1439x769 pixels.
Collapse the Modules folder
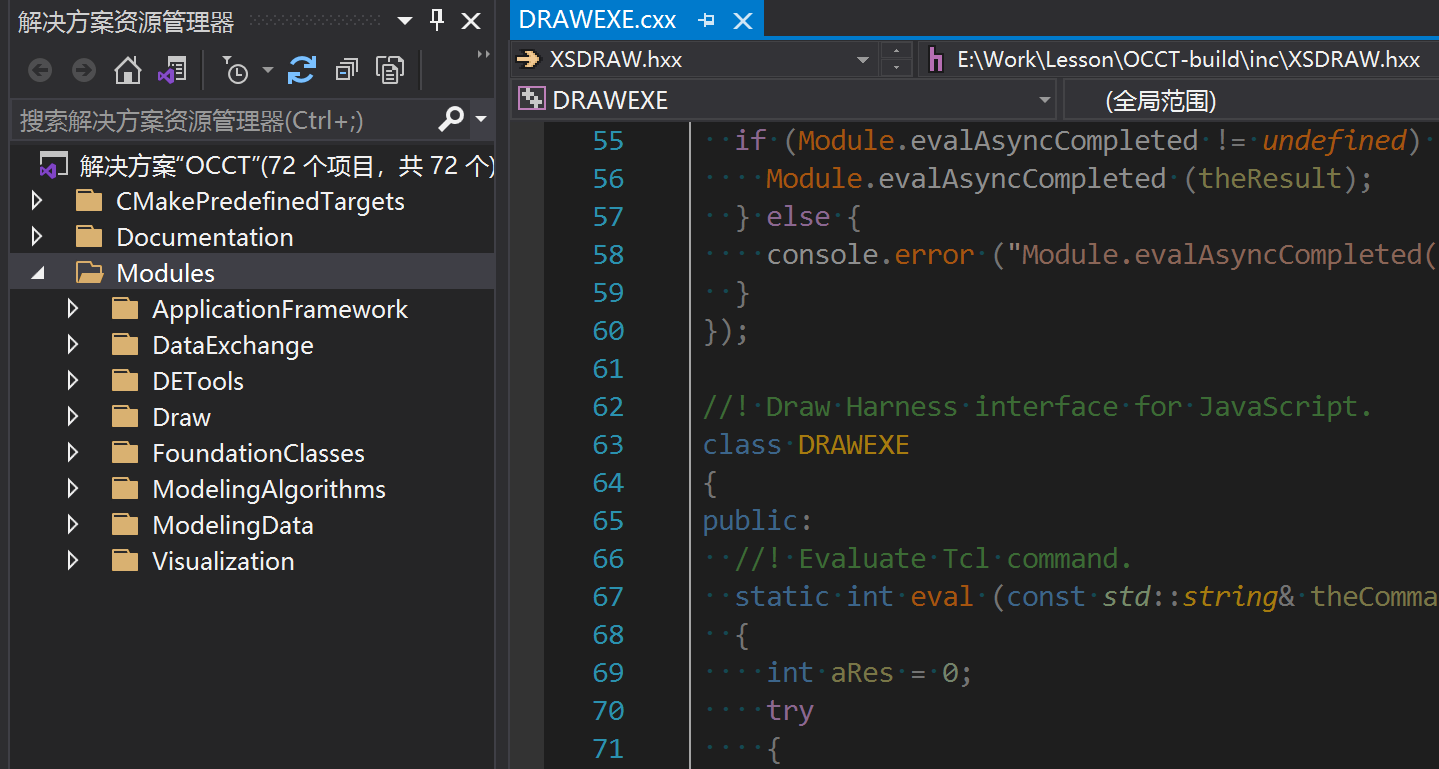coord(37,273)
